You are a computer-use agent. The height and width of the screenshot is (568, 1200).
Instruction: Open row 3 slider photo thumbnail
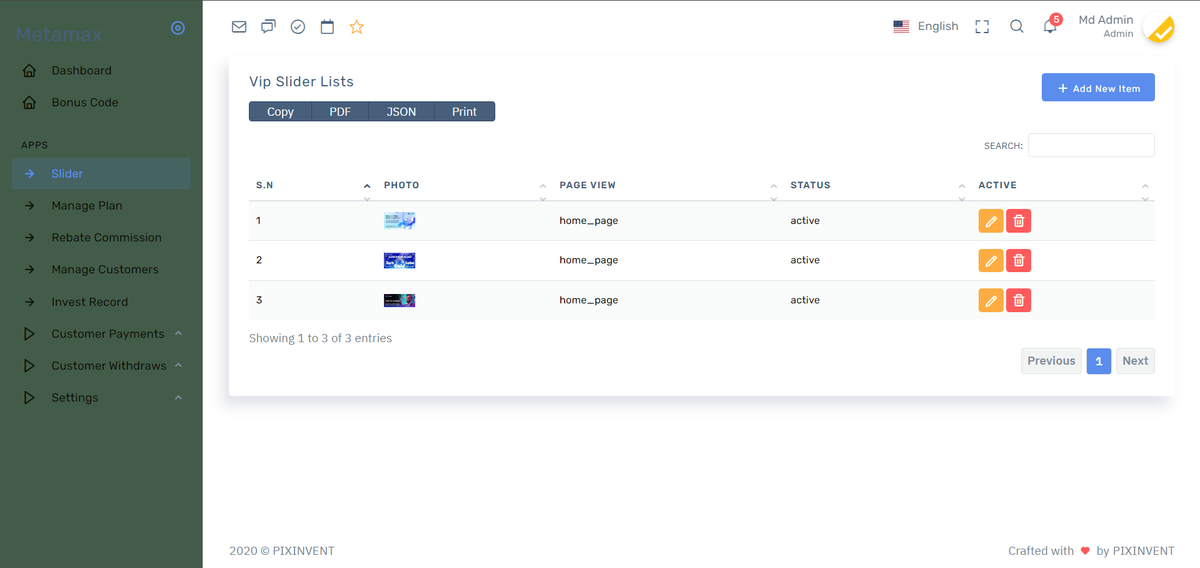tap(400, 300)
